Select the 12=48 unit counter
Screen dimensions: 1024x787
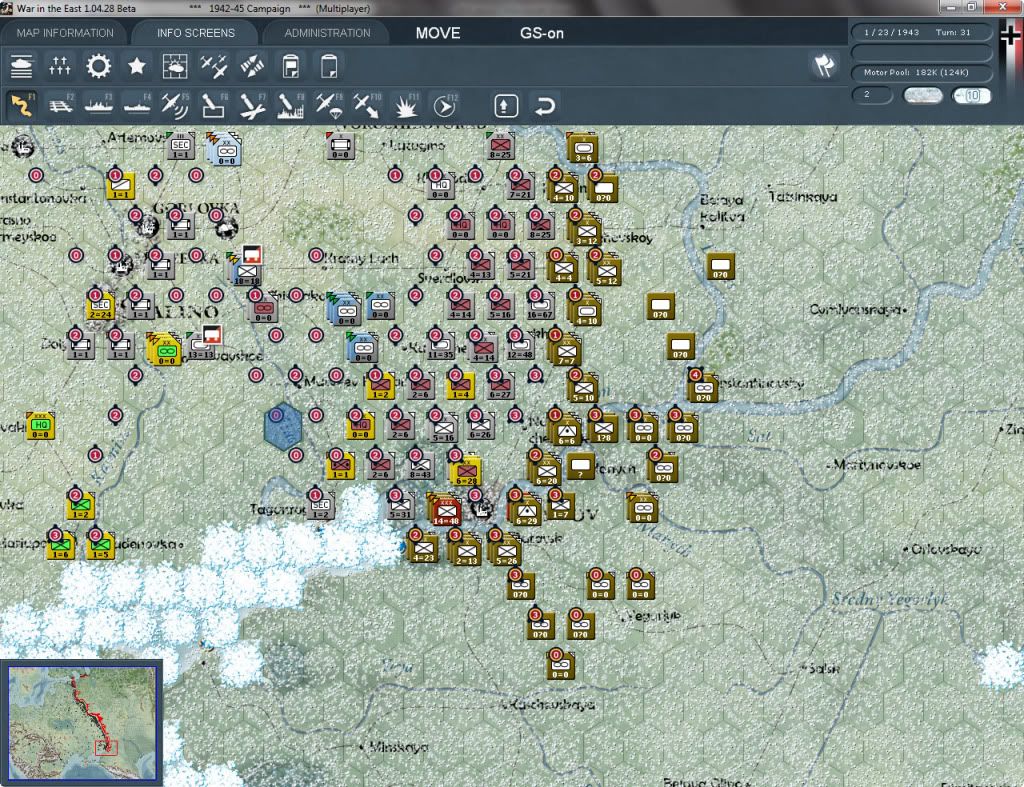[x=520, y=346]
